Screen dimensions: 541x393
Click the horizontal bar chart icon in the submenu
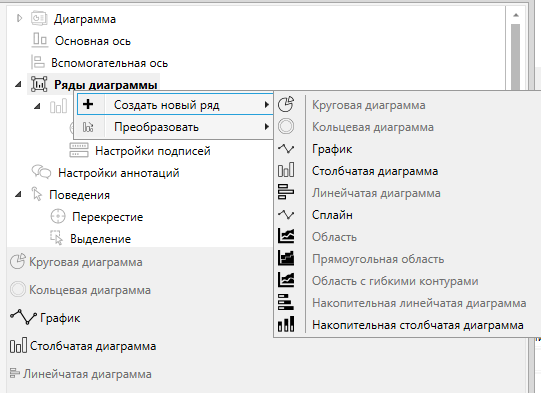(x=286, y=193)
